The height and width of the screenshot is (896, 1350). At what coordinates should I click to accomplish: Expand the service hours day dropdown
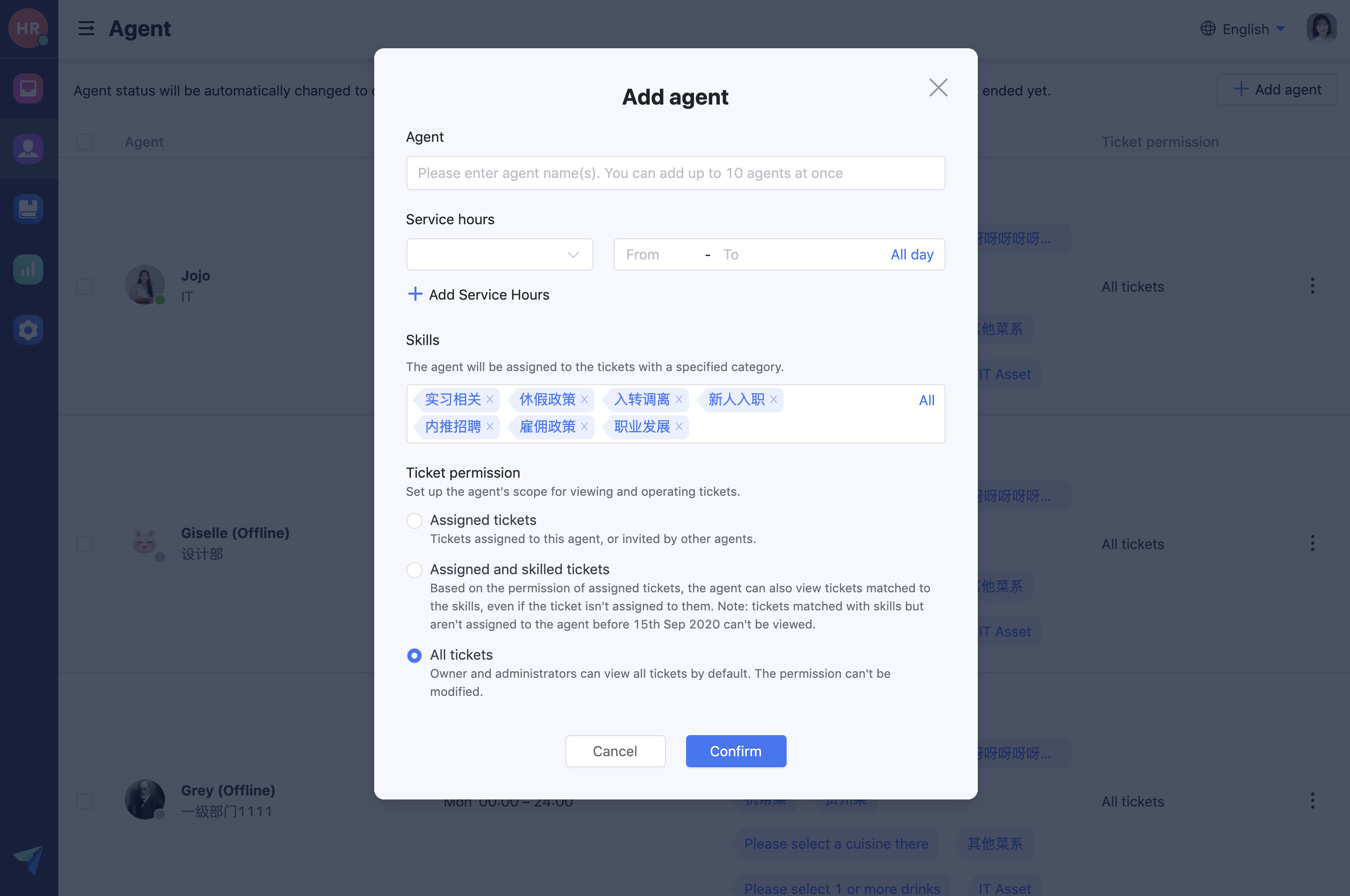pyautogui.click(x=499, y=254)
